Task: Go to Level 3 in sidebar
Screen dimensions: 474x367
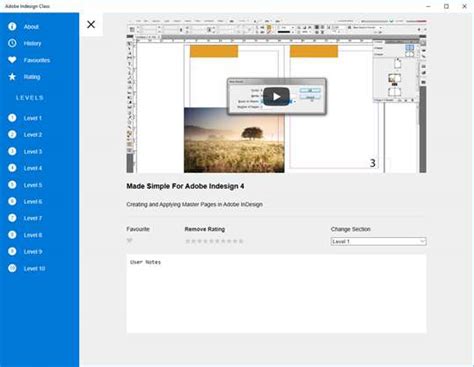Action: (x=33, y=151)
